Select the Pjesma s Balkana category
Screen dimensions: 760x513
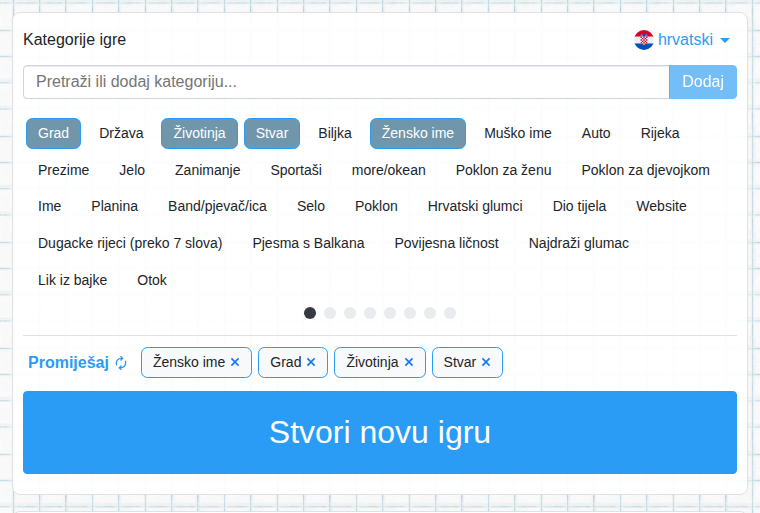point(308,243)
